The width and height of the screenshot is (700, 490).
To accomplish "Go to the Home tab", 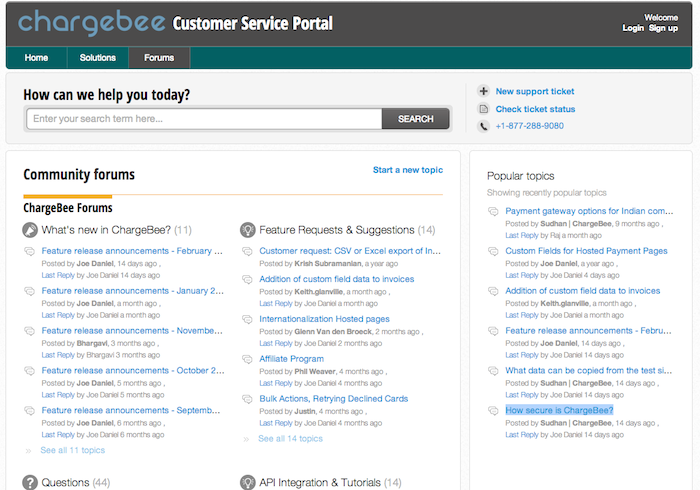I will [37, 58].
